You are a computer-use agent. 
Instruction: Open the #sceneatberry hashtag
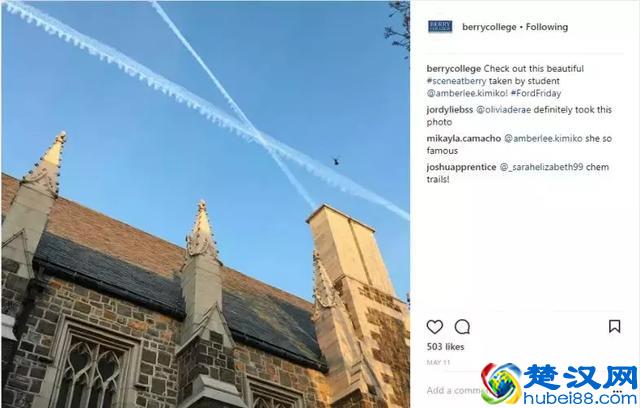point(456,81)
